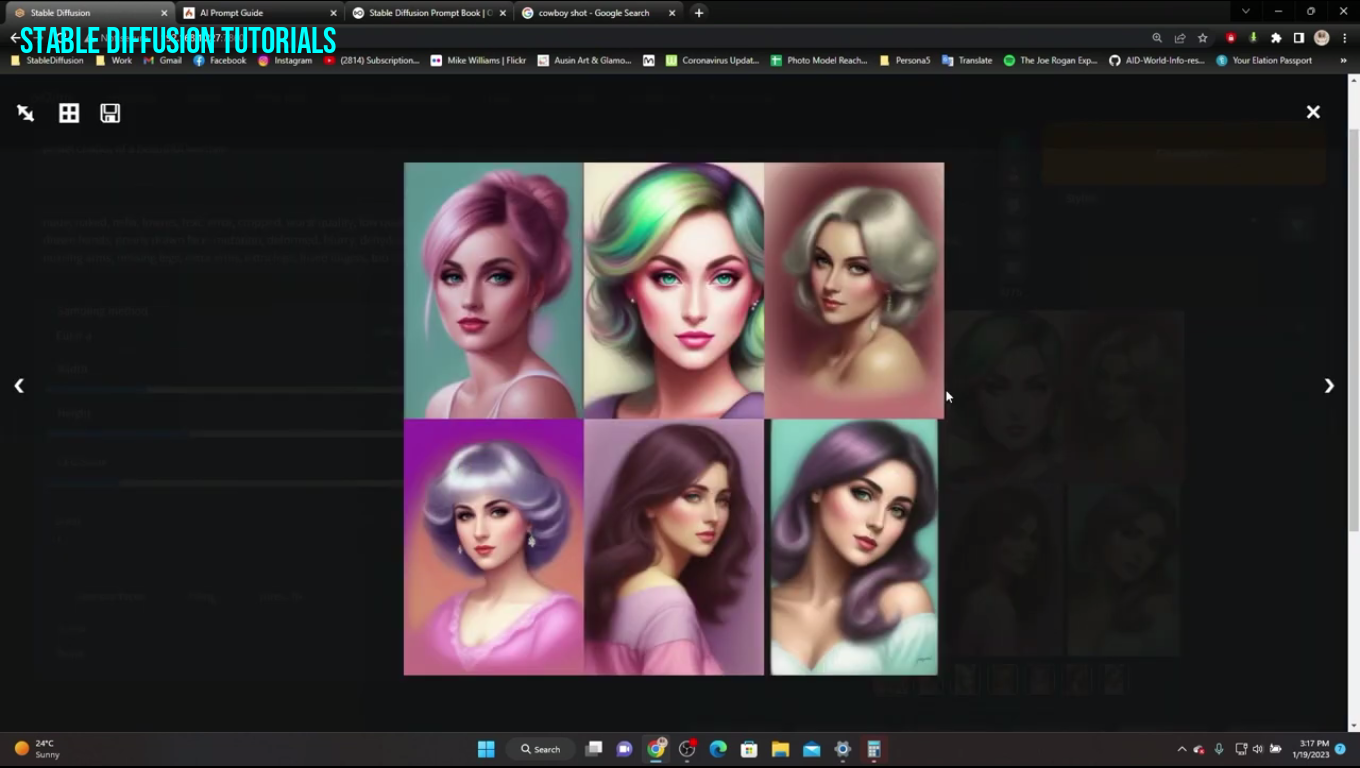Open The Joe Rogan Exp bookmark
Image resolution: width=1360 pixels, height=768 pixels.
(x=1051, y=60)
